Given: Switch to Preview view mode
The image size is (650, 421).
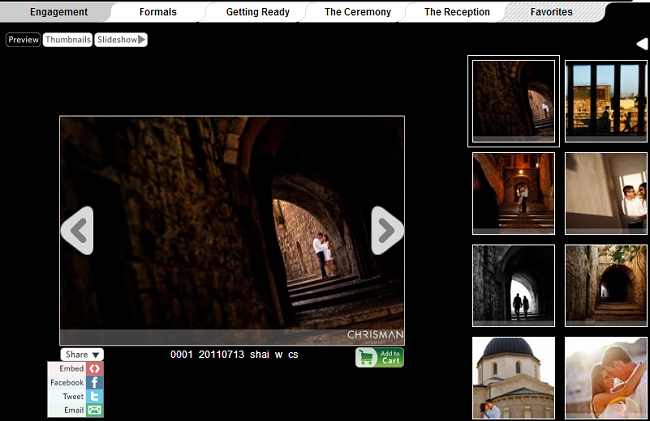Looking at the screenshot, I should [x=24, y=40].
